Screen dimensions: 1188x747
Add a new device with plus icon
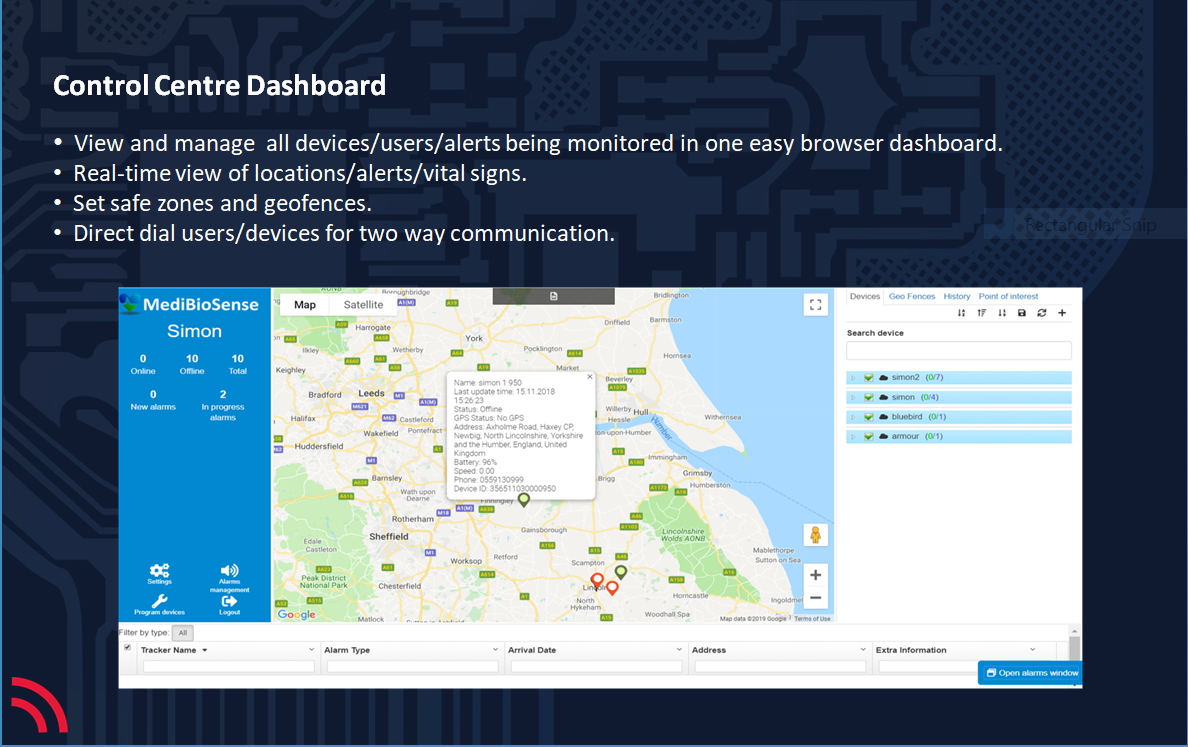1062,313
